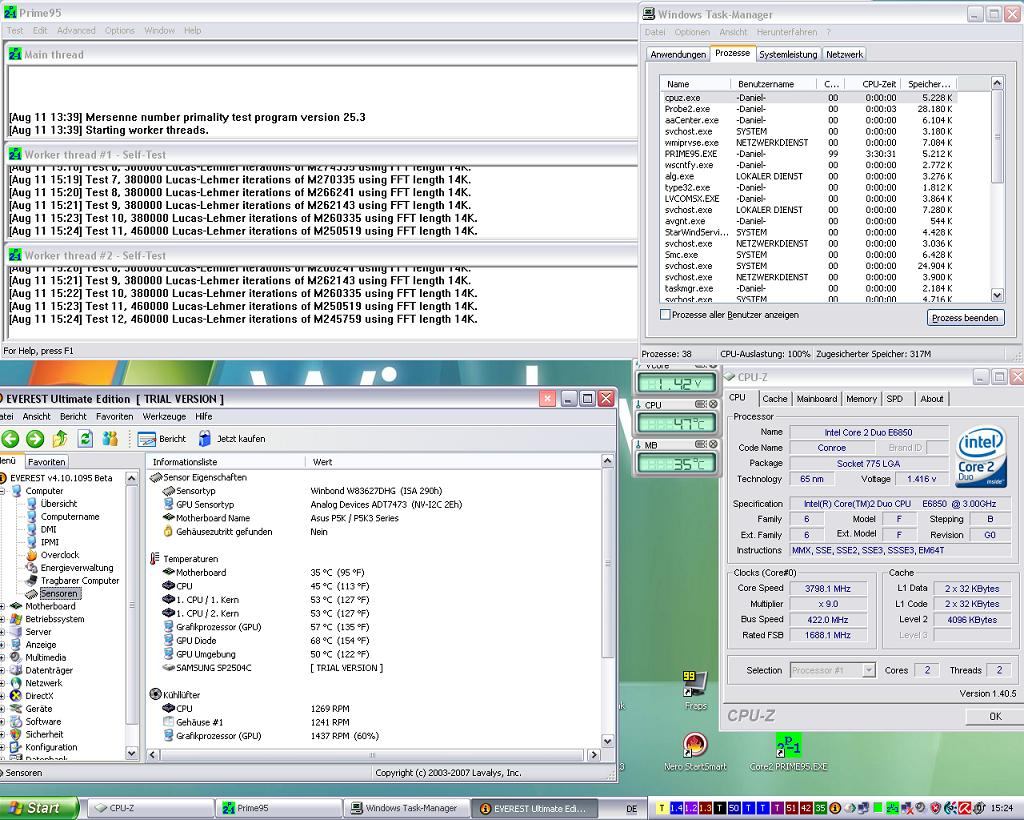Click the green Forward arrow in EVEREST toolbar
The width and height of the screenshot is (1024, 820).
pyautogui.click(x=35, y=439)
